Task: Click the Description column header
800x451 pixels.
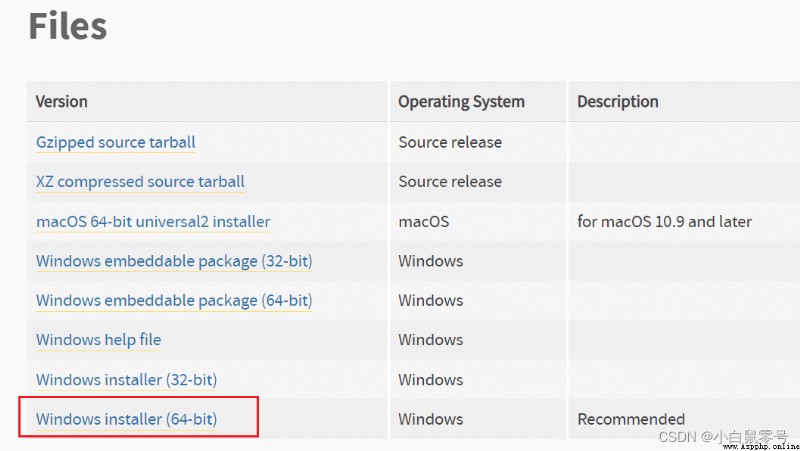Action: click(618, 102)
